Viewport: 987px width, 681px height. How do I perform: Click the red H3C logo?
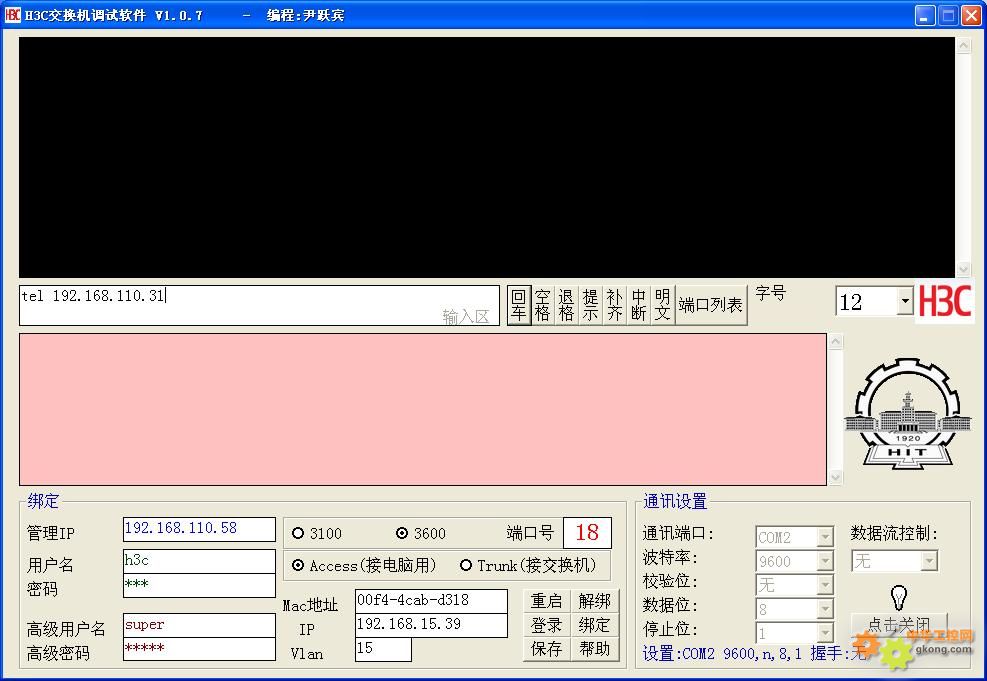coord(944,301)
